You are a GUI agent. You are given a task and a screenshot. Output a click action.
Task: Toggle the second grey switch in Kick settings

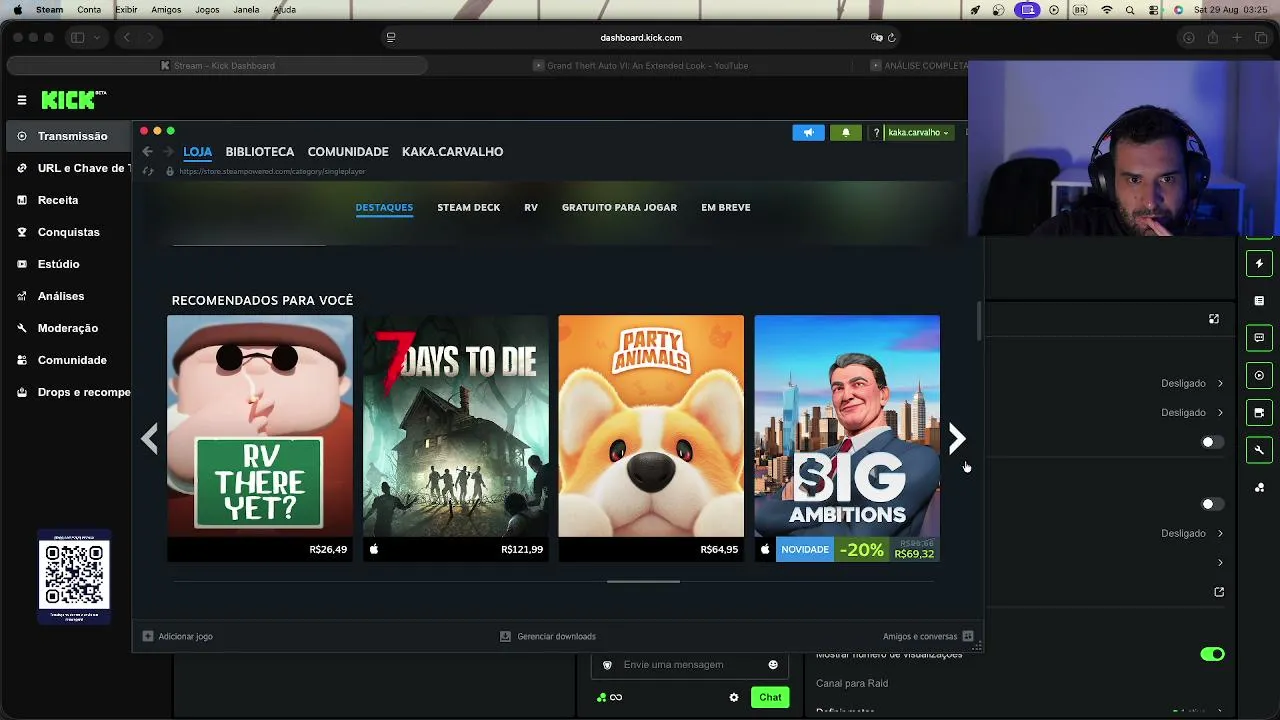1211,504
